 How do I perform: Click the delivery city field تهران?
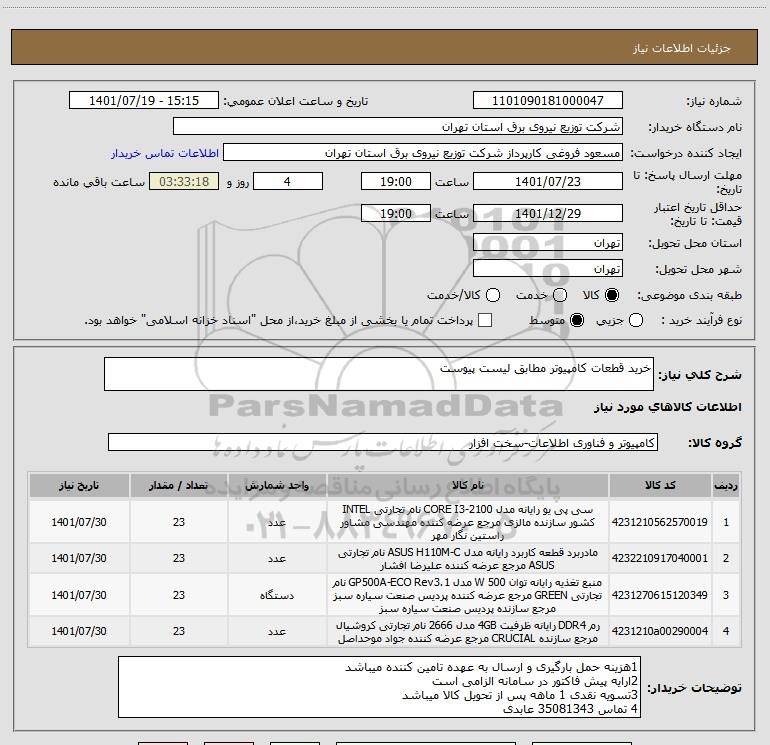click(x=548, y=268)
